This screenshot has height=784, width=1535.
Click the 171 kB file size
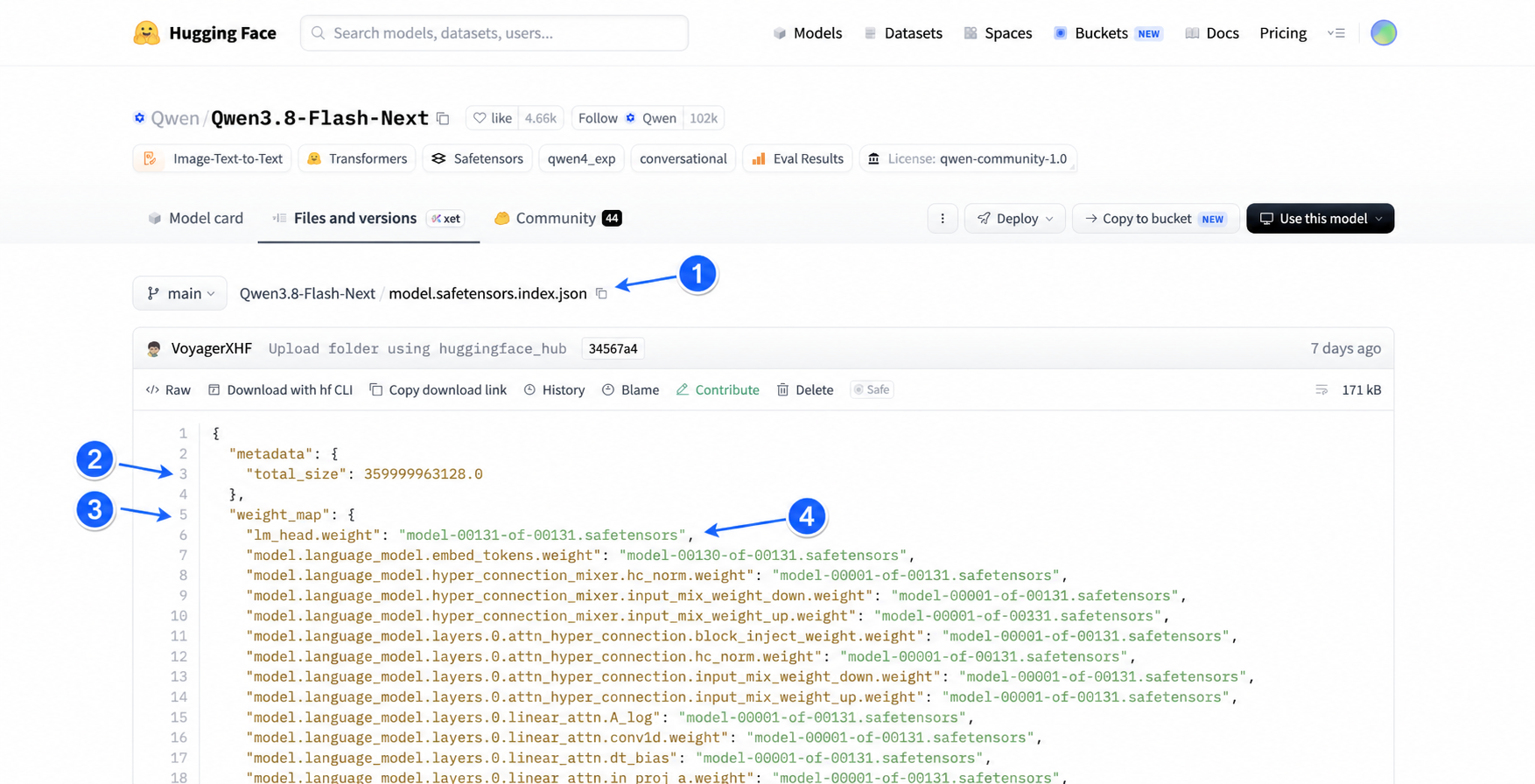click(x=1362, y=390)
